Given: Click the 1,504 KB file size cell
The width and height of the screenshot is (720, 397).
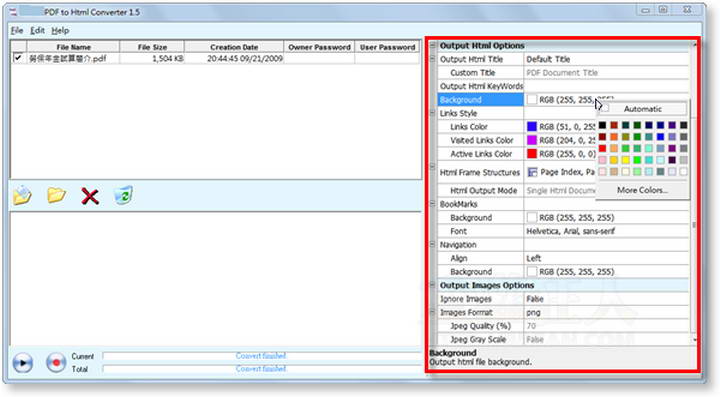Looking at the screenshot, I should click(168, 59).
